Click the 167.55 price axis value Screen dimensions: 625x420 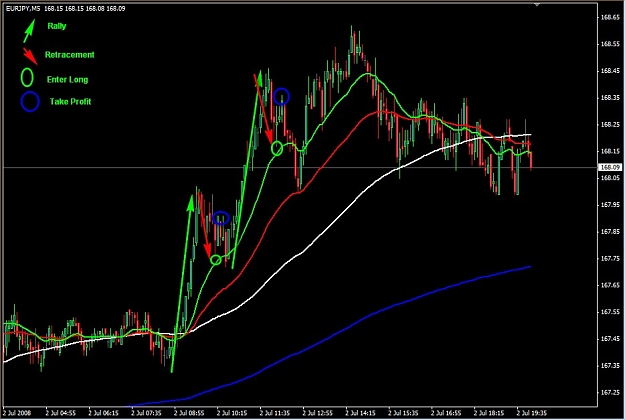(610, 312)
